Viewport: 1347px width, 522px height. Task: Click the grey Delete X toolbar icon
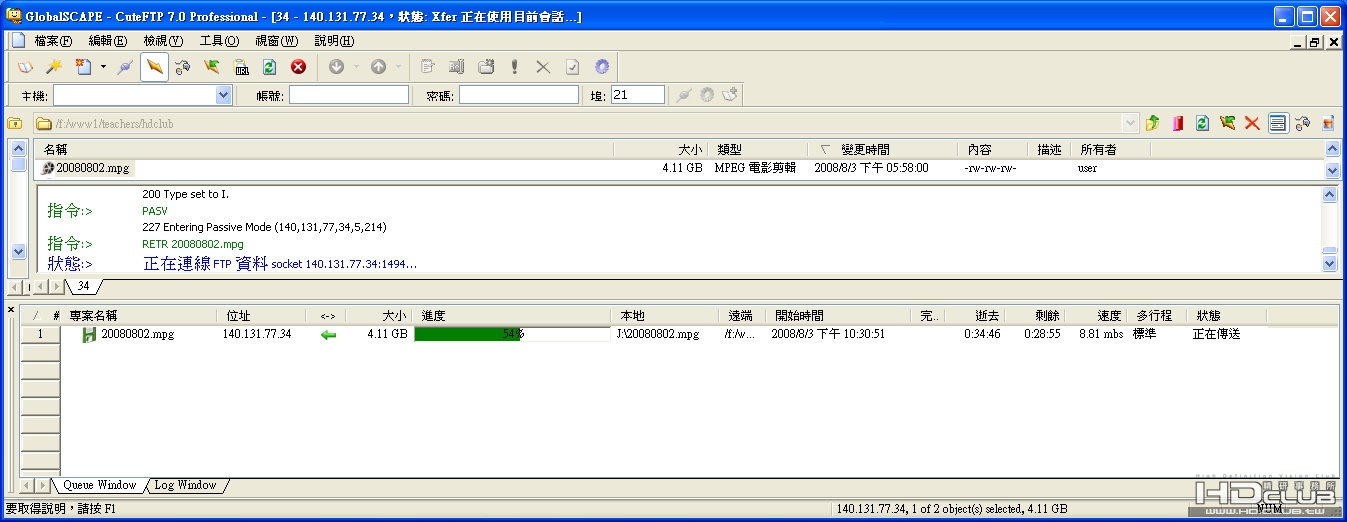[543, 67]
